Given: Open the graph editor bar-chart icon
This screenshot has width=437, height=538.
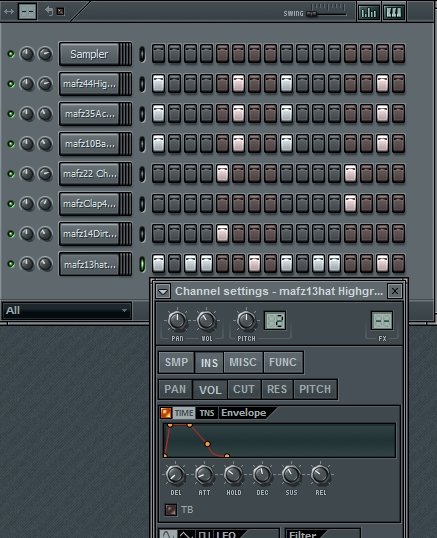Looking at the screenshot, I should point(368,12).
